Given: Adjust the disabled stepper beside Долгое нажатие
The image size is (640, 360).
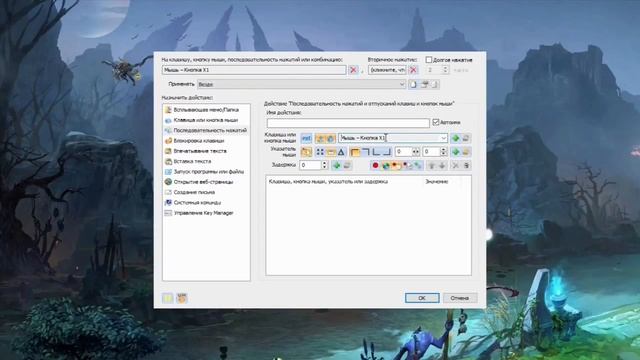Looking at the screenshot, I should (445, 70).
